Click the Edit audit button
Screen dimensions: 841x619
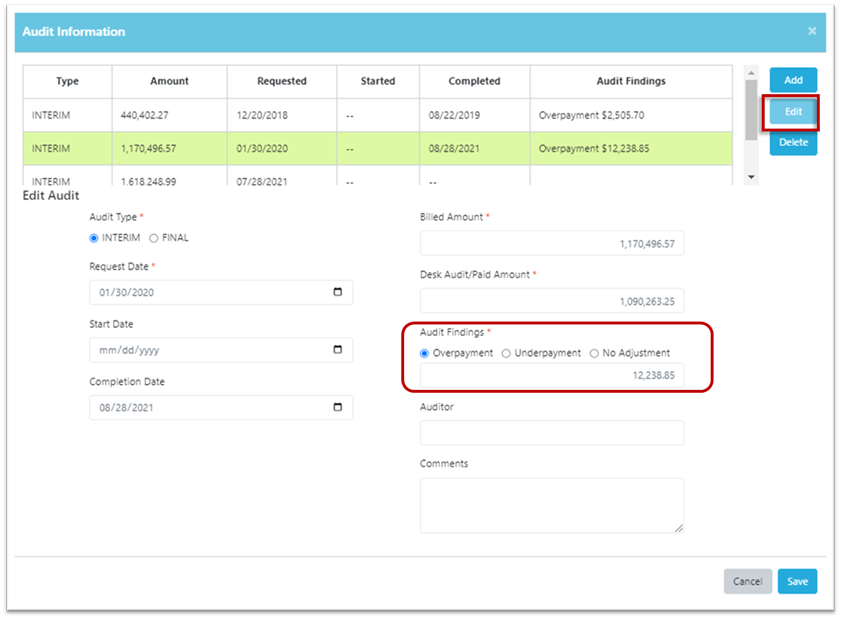point(793,112)
